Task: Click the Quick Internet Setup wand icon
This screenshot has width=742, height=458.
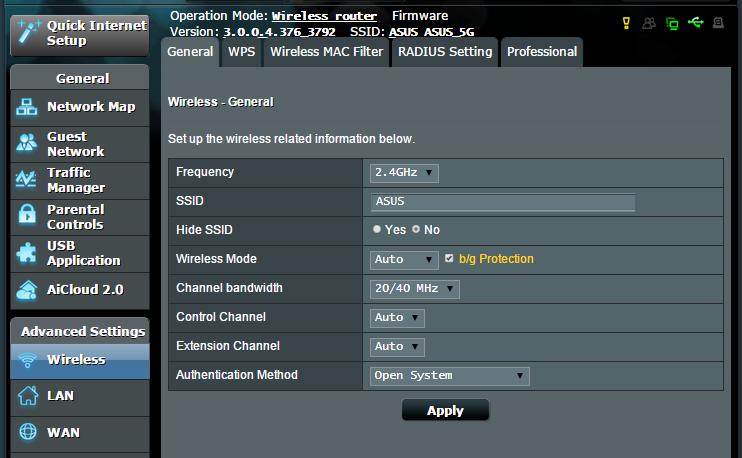Action: pyautogui.click(x=28, y=32)
